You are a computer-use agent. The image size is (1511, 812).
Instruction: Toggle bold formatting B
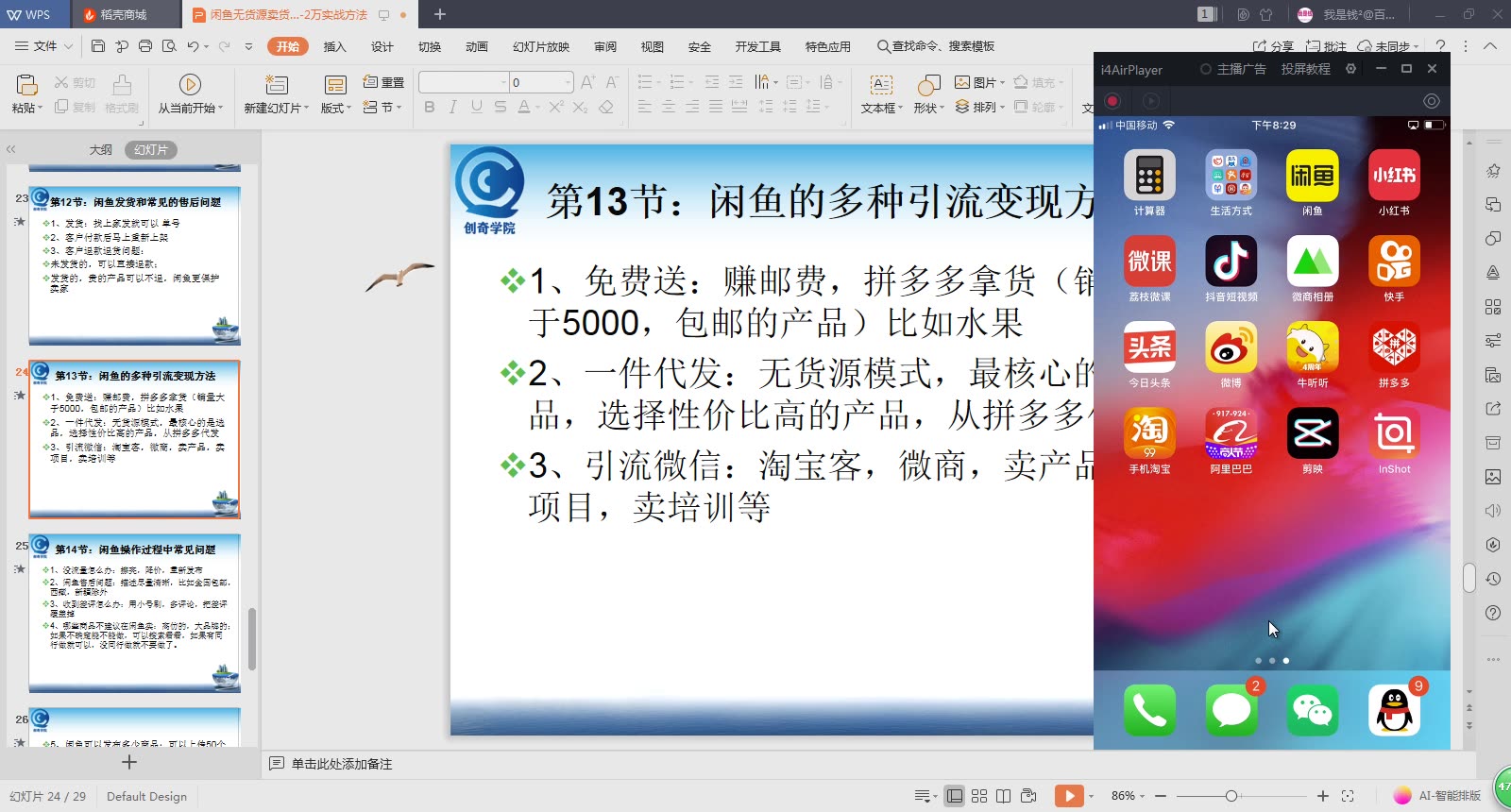click(x=430, y=107)
